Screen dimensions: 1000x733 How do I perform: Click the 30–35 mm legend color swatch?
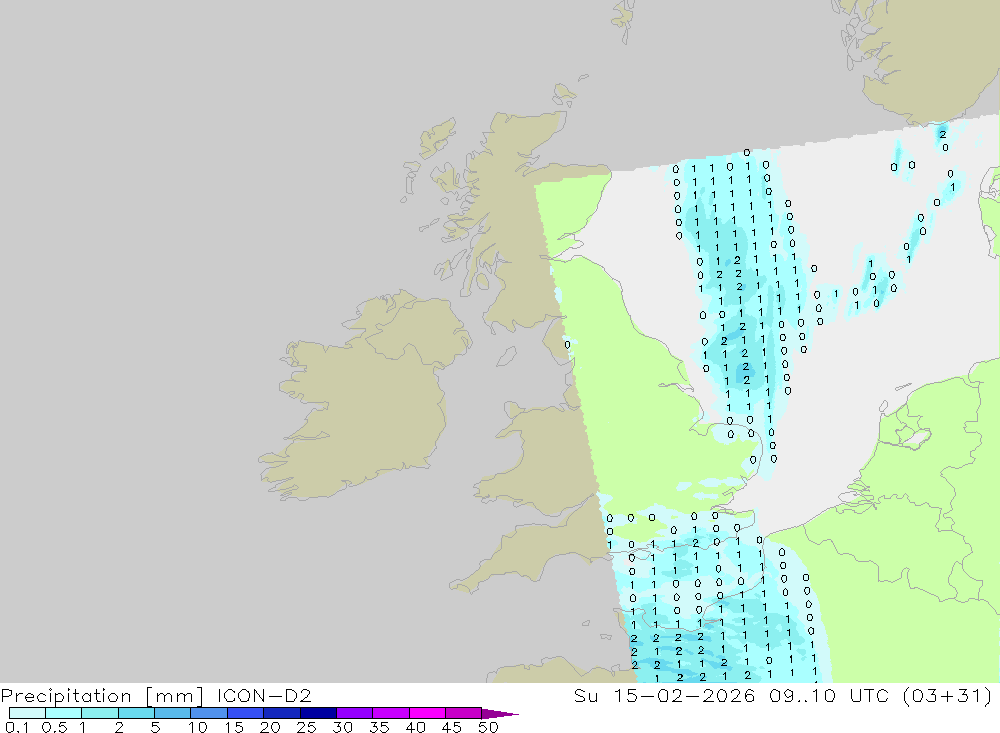click(x=355, y=713)
